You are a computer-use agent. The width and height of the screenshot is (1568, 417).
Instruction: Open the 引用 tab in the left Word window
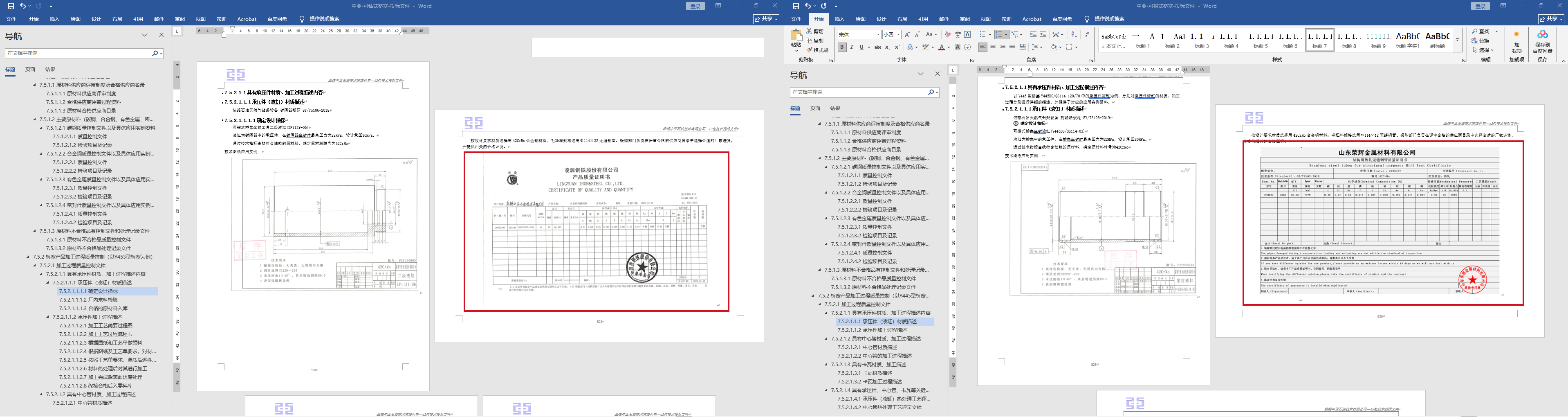pos(138,20)
